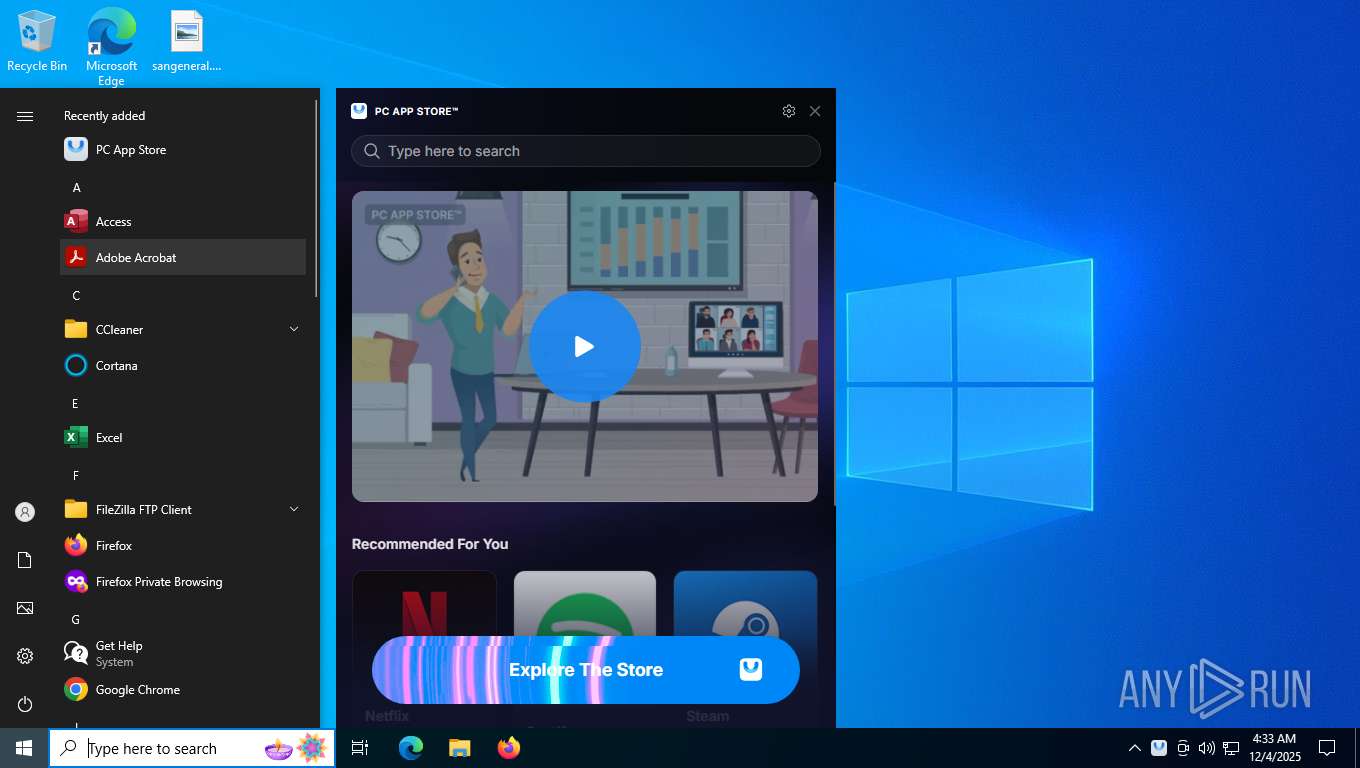Image resolution: width=1360 pixels, height=768 pixels.
Task: Select the Microsoft Edge desktop shortcut
Action: click(x=111, y=47)
